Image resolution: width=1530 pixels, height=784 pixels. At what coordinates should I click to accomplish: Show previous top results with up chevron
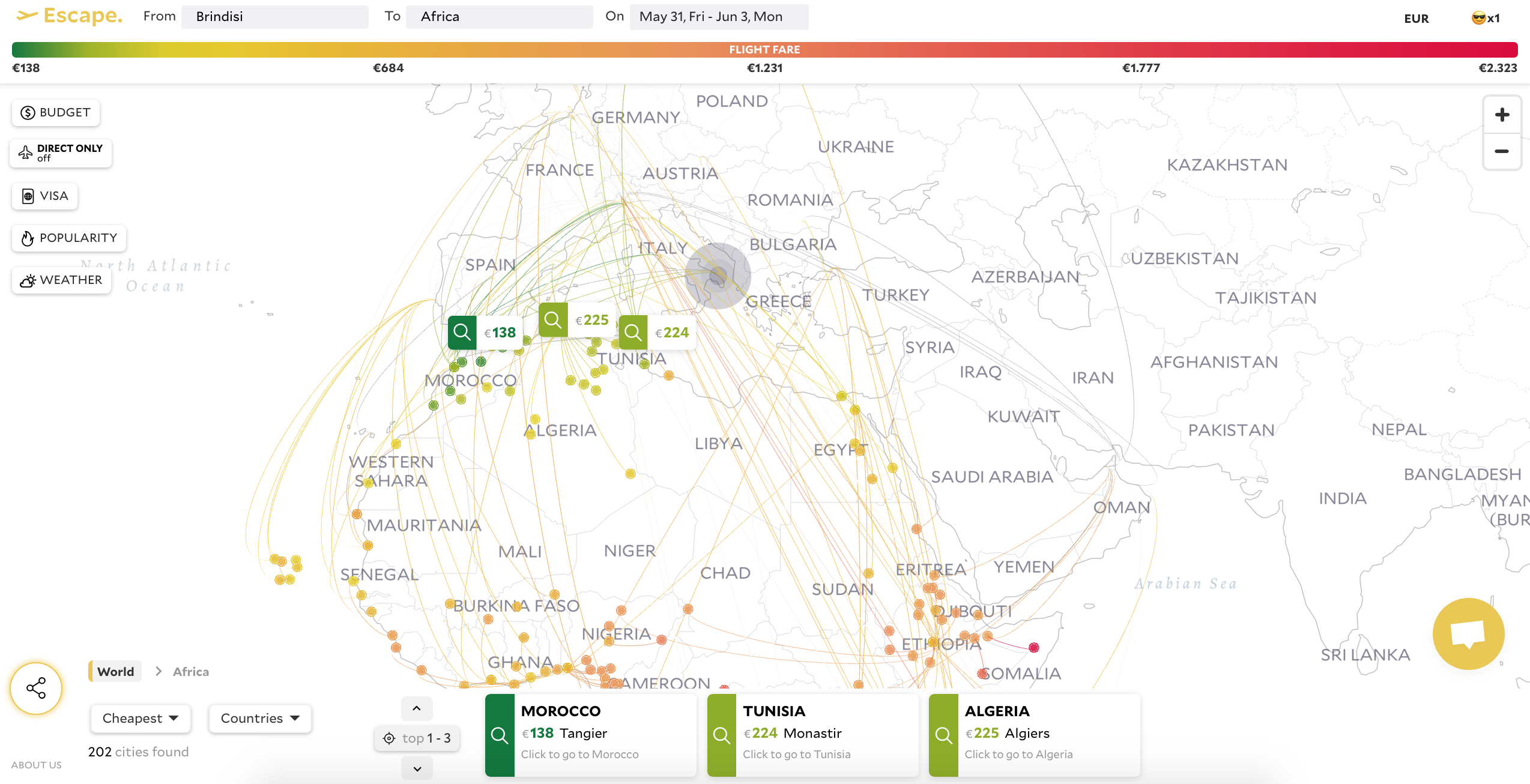pyautogui.click(x=417, y=708)
